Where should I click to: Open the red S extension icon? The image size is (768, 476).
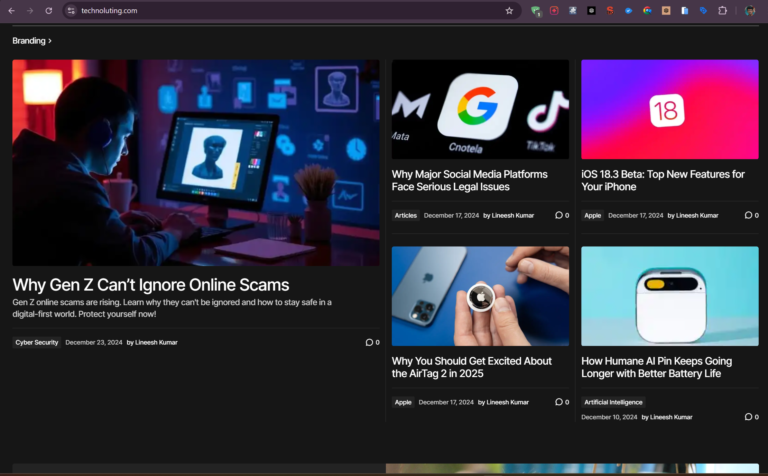(x=610, y=10)
